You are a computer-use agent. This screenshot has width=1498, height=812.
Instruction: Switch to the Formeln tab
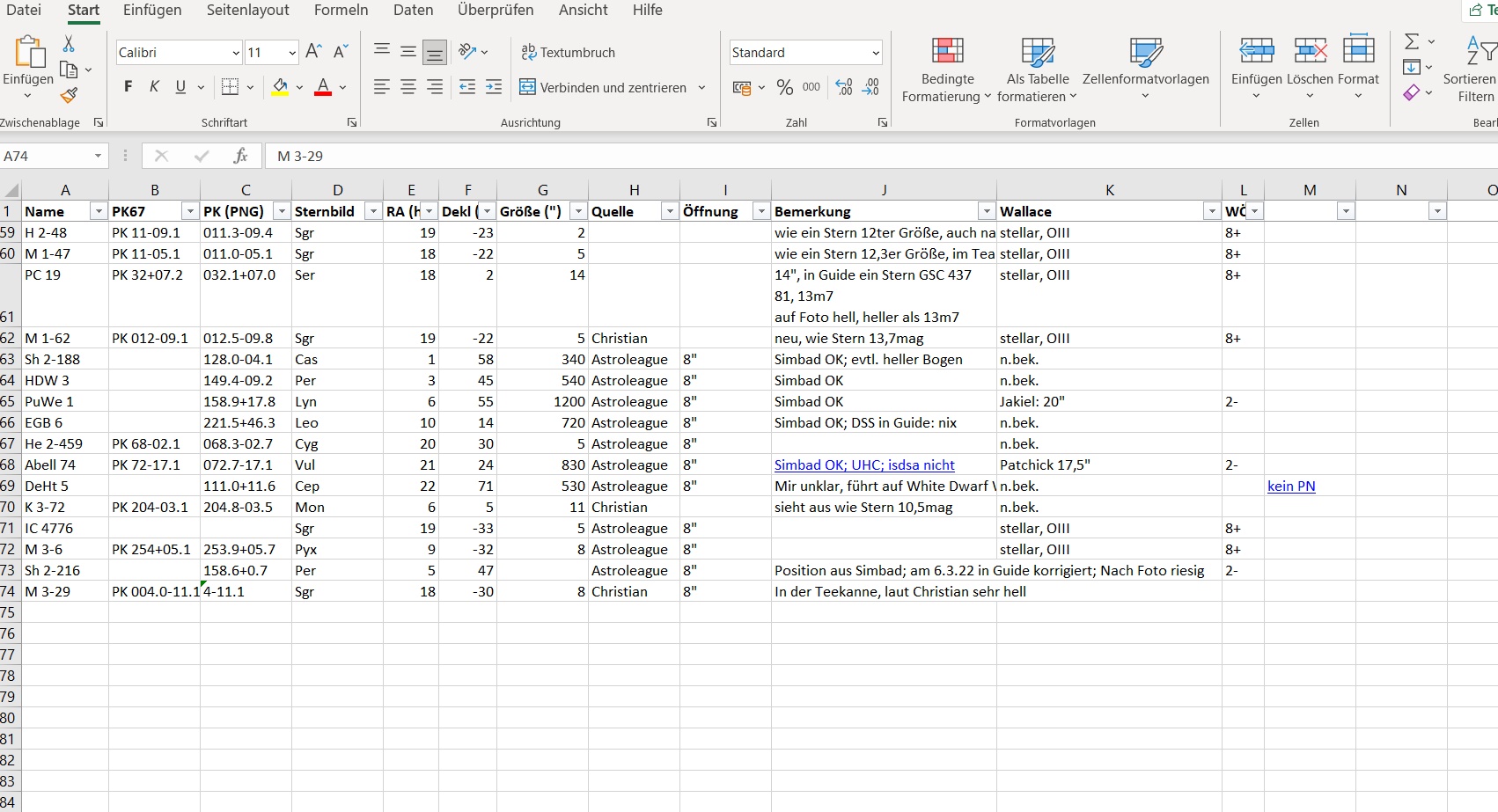[x=341, y=10]
